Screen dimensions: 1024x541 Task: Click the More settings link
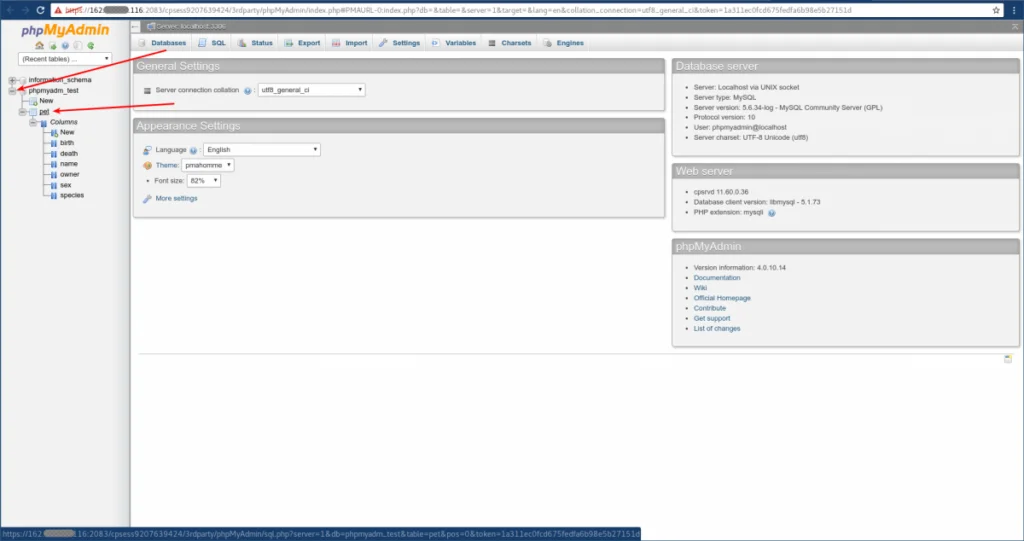176,199
